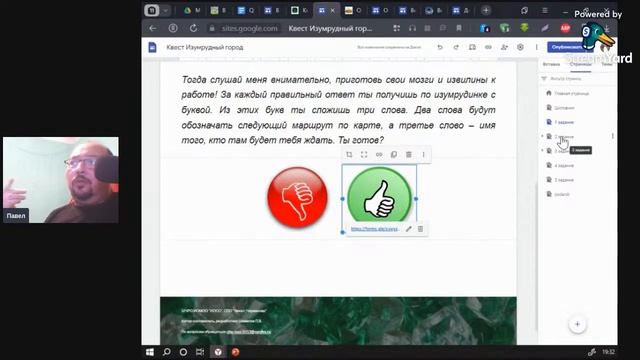
Task: Click the green download arrow extension icon
Action: (524, 28)
